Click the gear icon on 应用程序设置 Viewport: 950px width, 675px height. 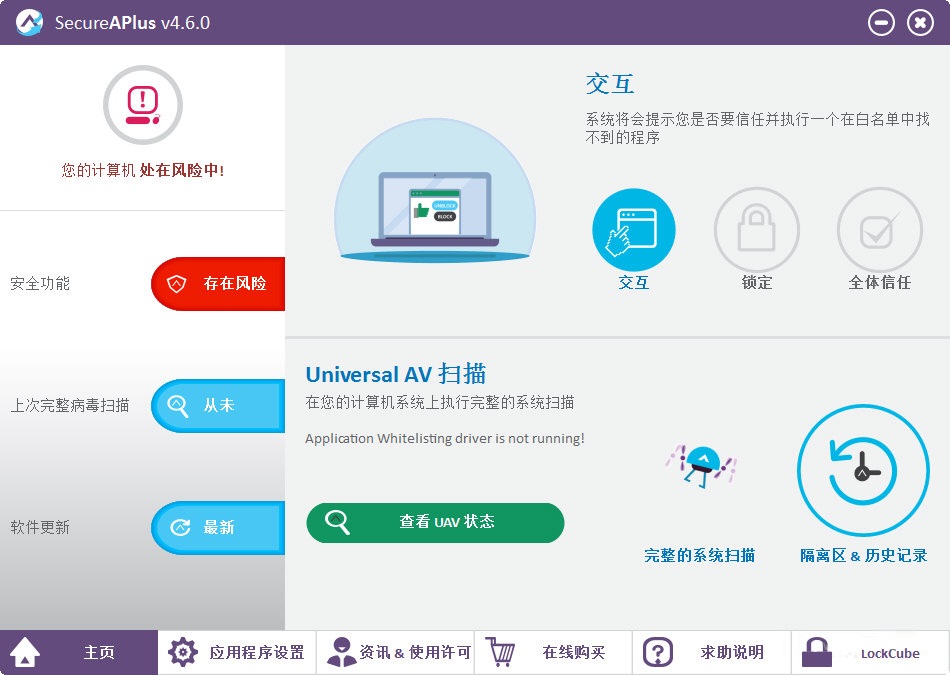[182, 651]
